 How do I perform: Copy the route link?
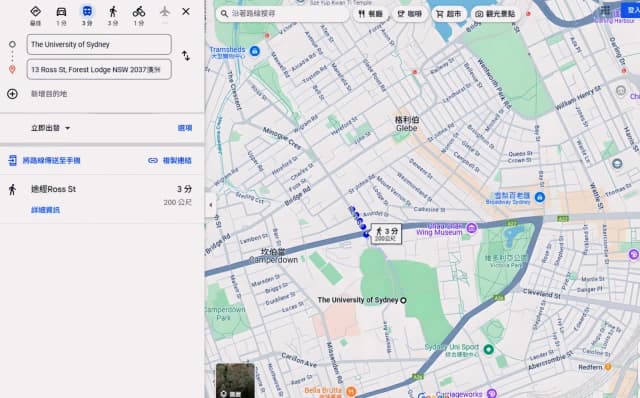pos(170,160)
